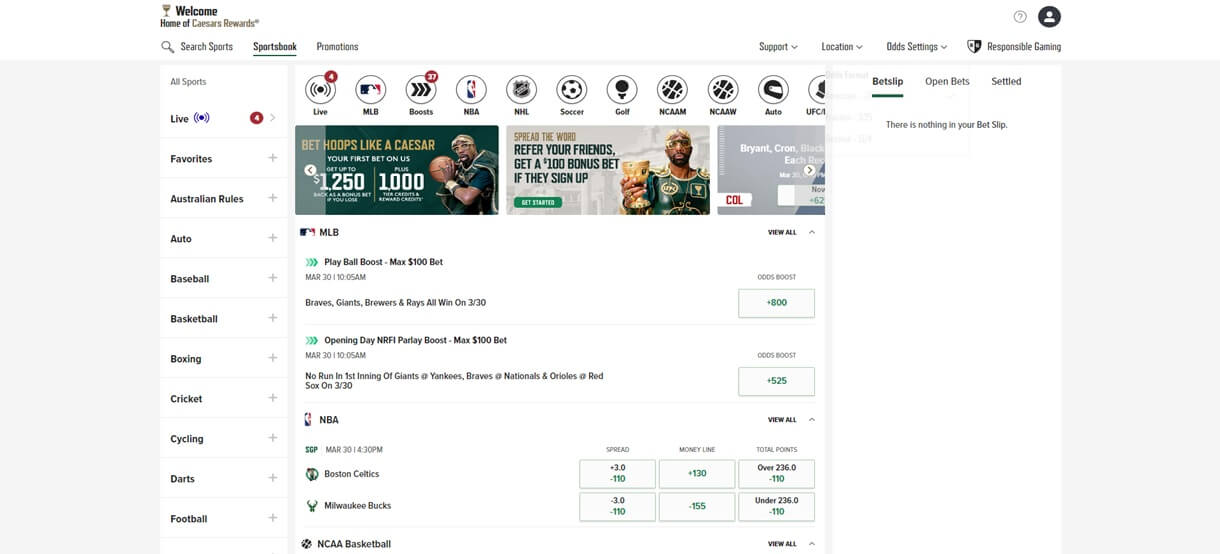This screenshot has width=1220, height=554.
Task: Select the NCAAM basketball icon
Action: click(x=672, y=90)
